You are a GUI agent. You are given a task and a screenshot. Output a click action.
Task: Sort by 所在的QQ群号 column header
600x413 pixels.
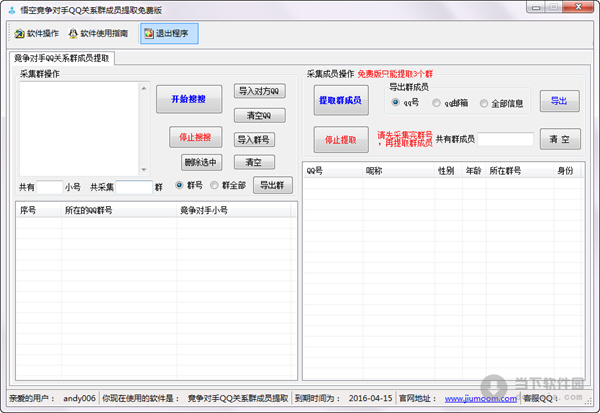point(119,210)
